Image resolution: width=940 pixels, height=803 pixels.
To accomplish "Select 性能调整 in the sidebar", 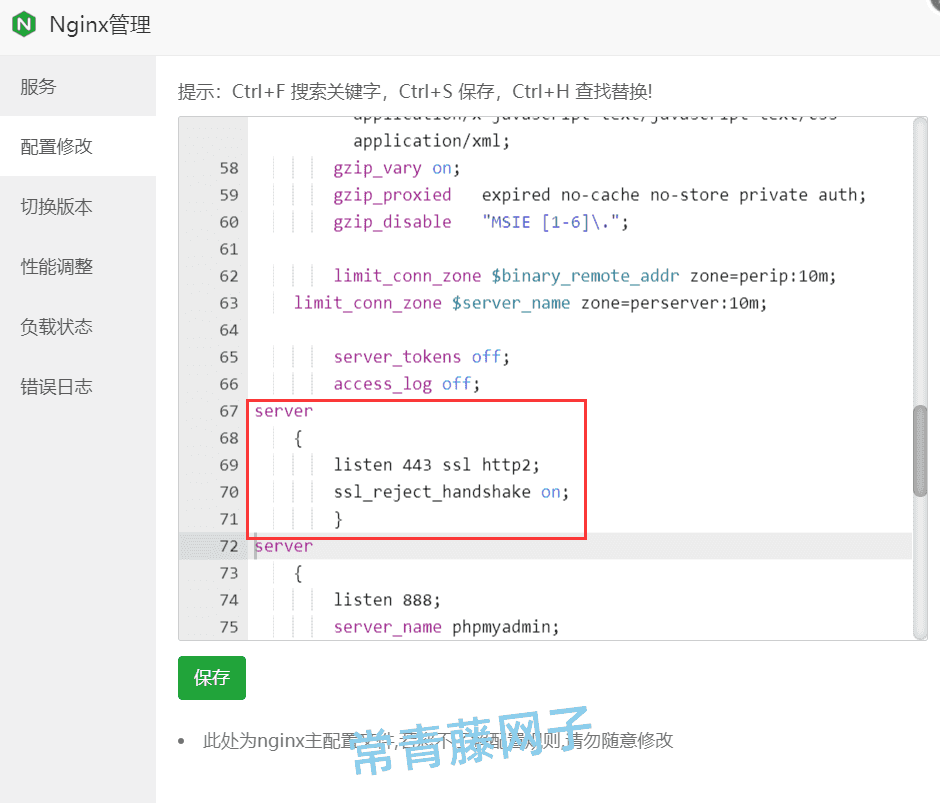I will 55,266.
